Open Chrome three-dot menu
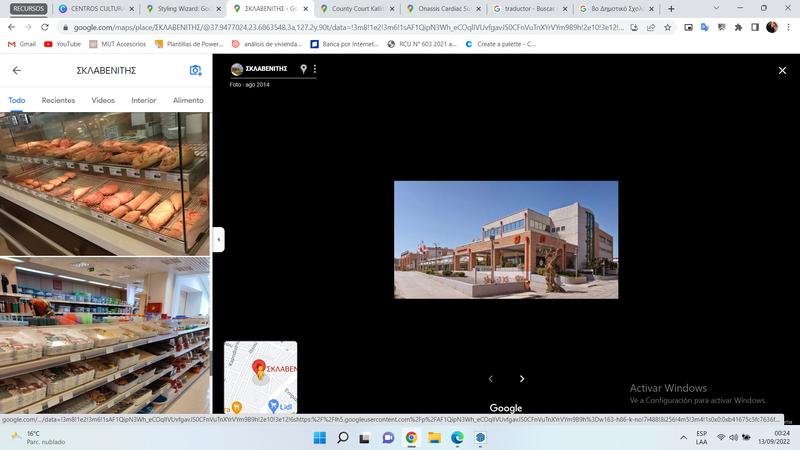 pos(788,28)
